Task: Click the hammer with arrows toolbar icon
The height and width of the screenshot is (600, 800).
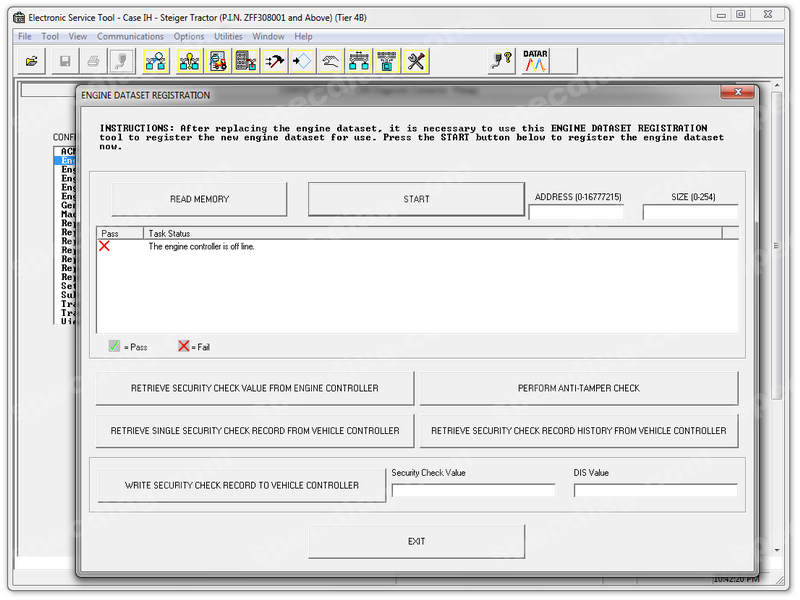Action: tap(275, 61)
